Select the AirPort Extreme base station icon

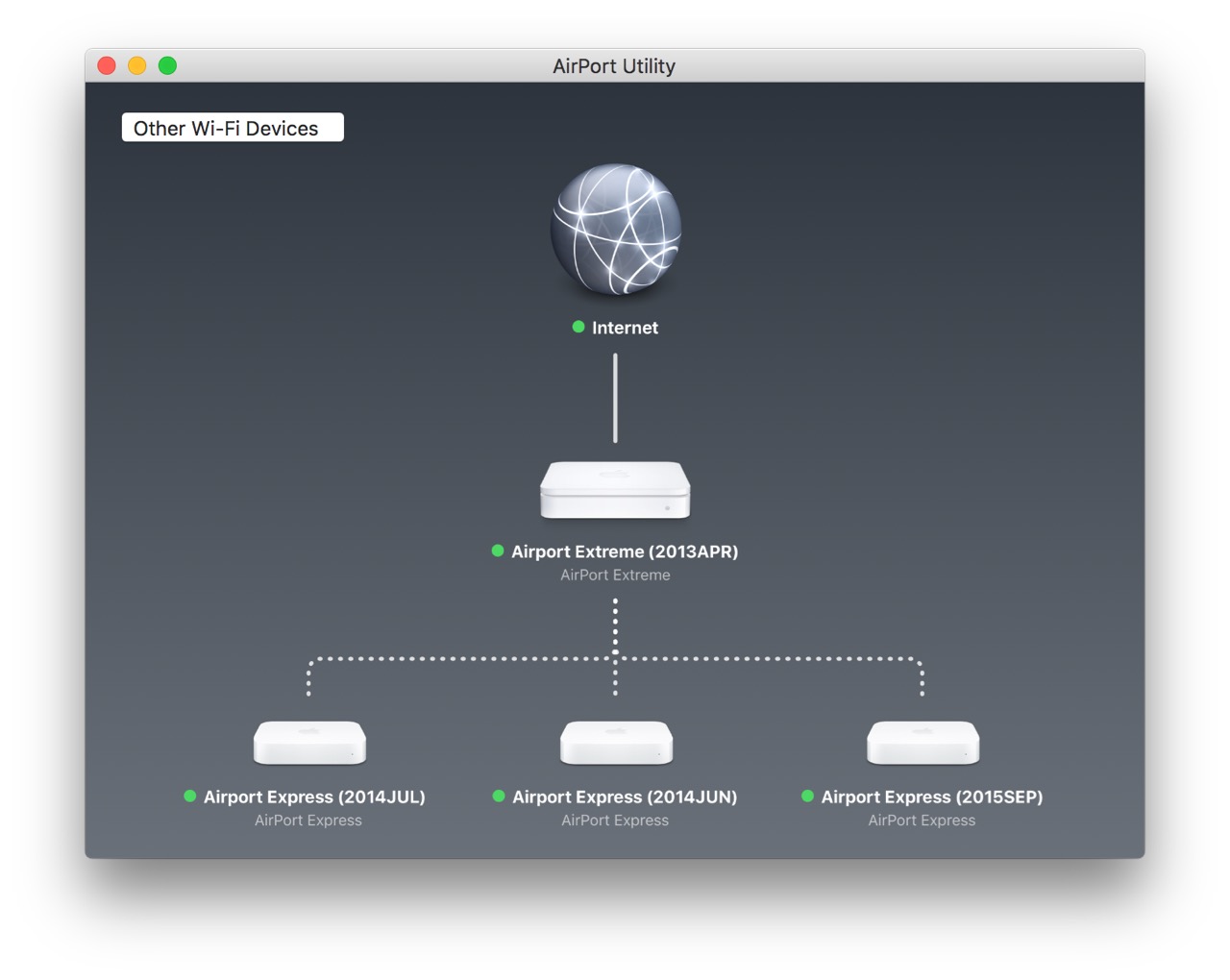pos(615,490)
